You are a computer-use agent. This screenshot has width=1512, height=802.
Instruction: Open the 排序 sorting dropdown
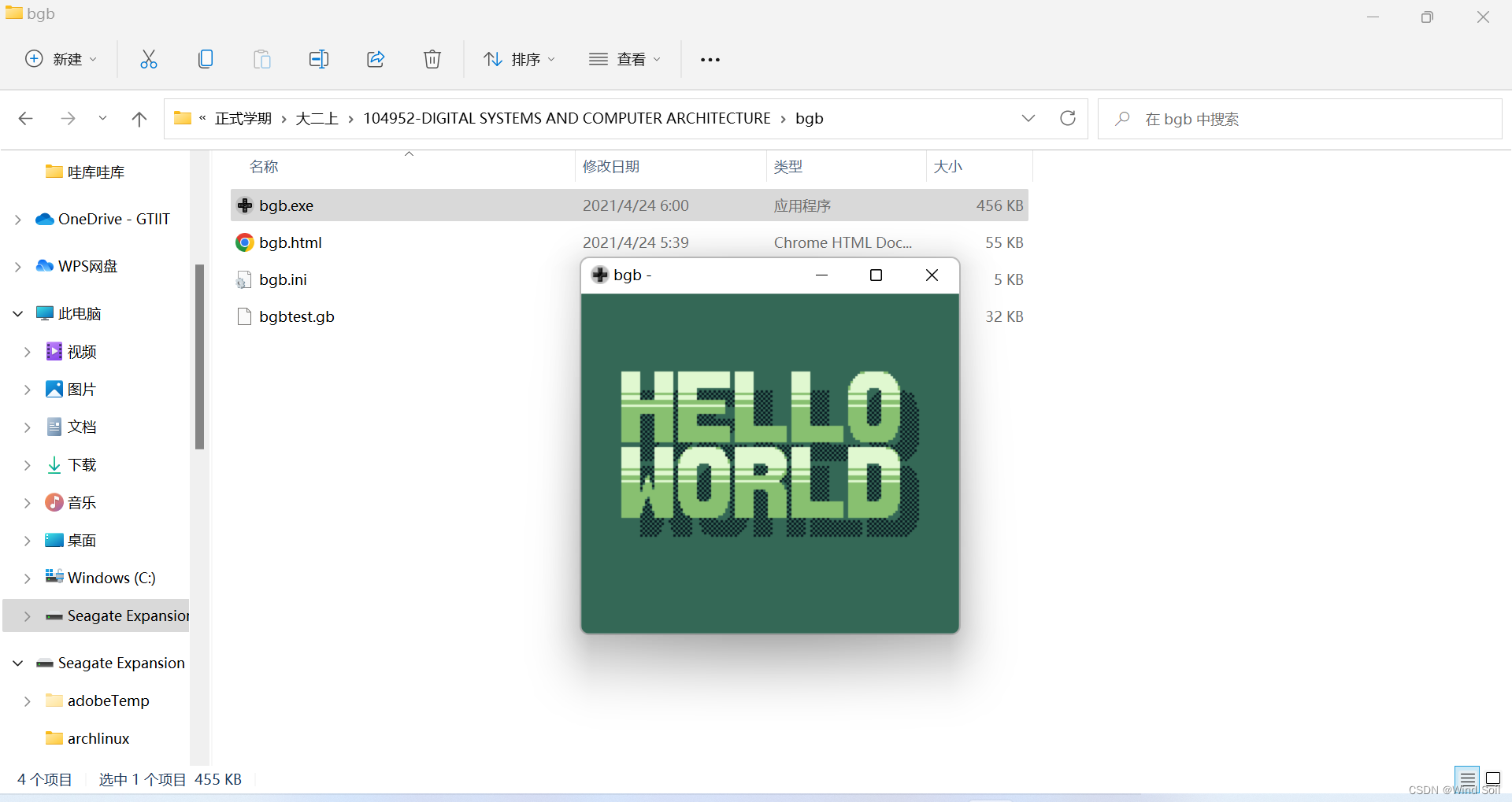pos(519,59)
